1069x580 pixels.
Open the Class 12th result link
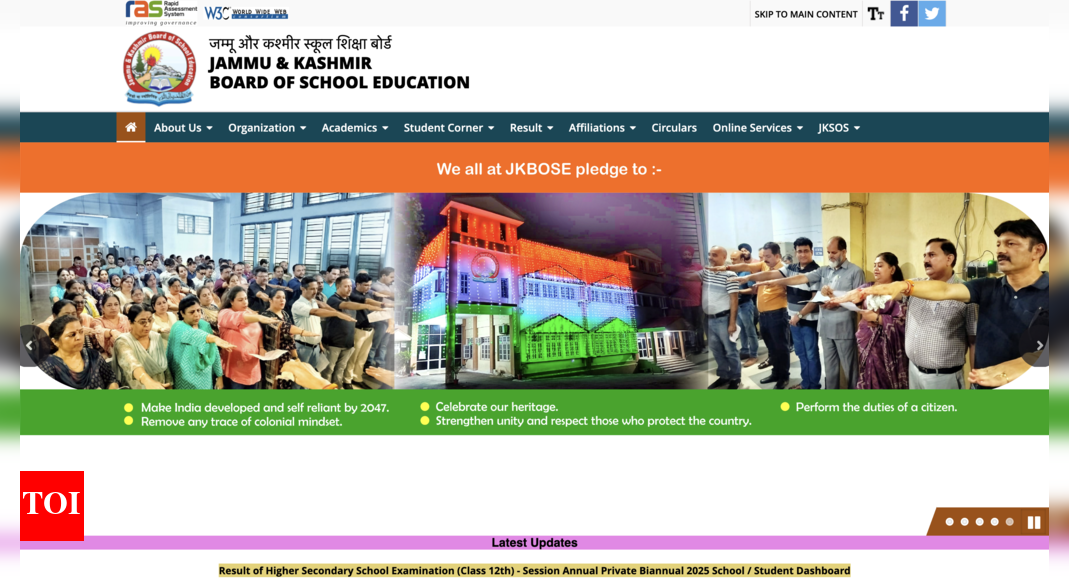point(534,570)
